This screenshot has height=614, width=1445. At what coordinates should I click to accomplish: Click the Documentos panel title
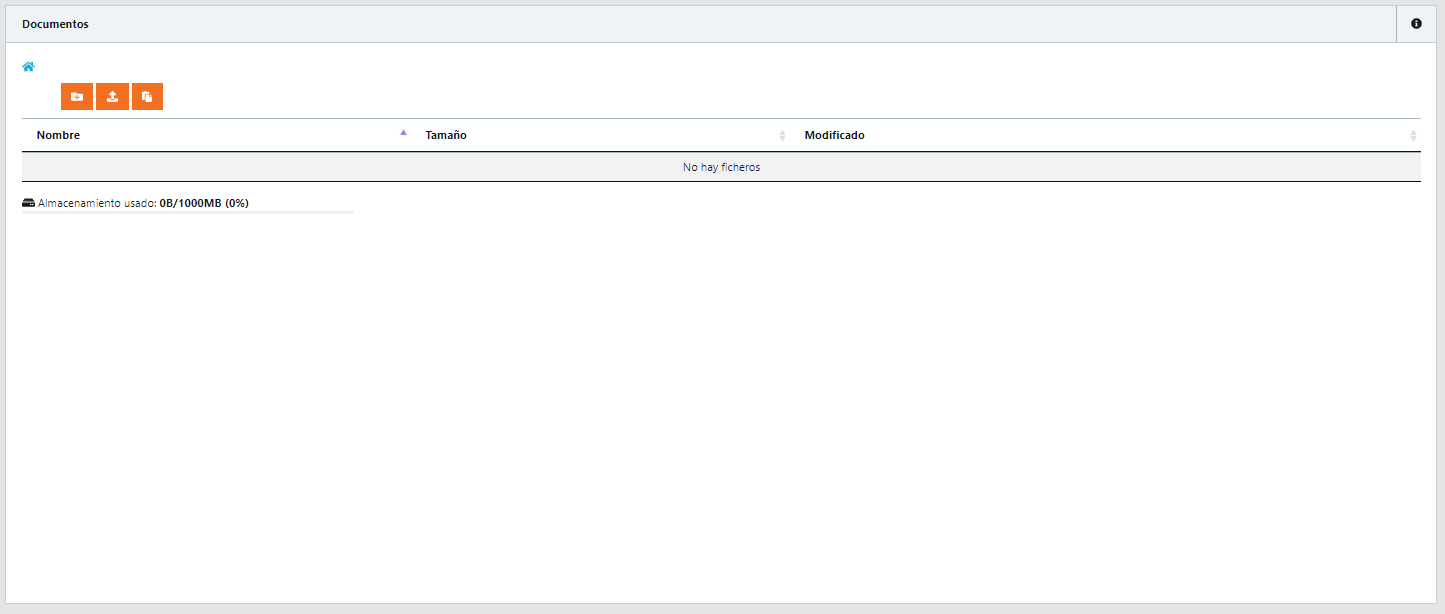[55, 24]
